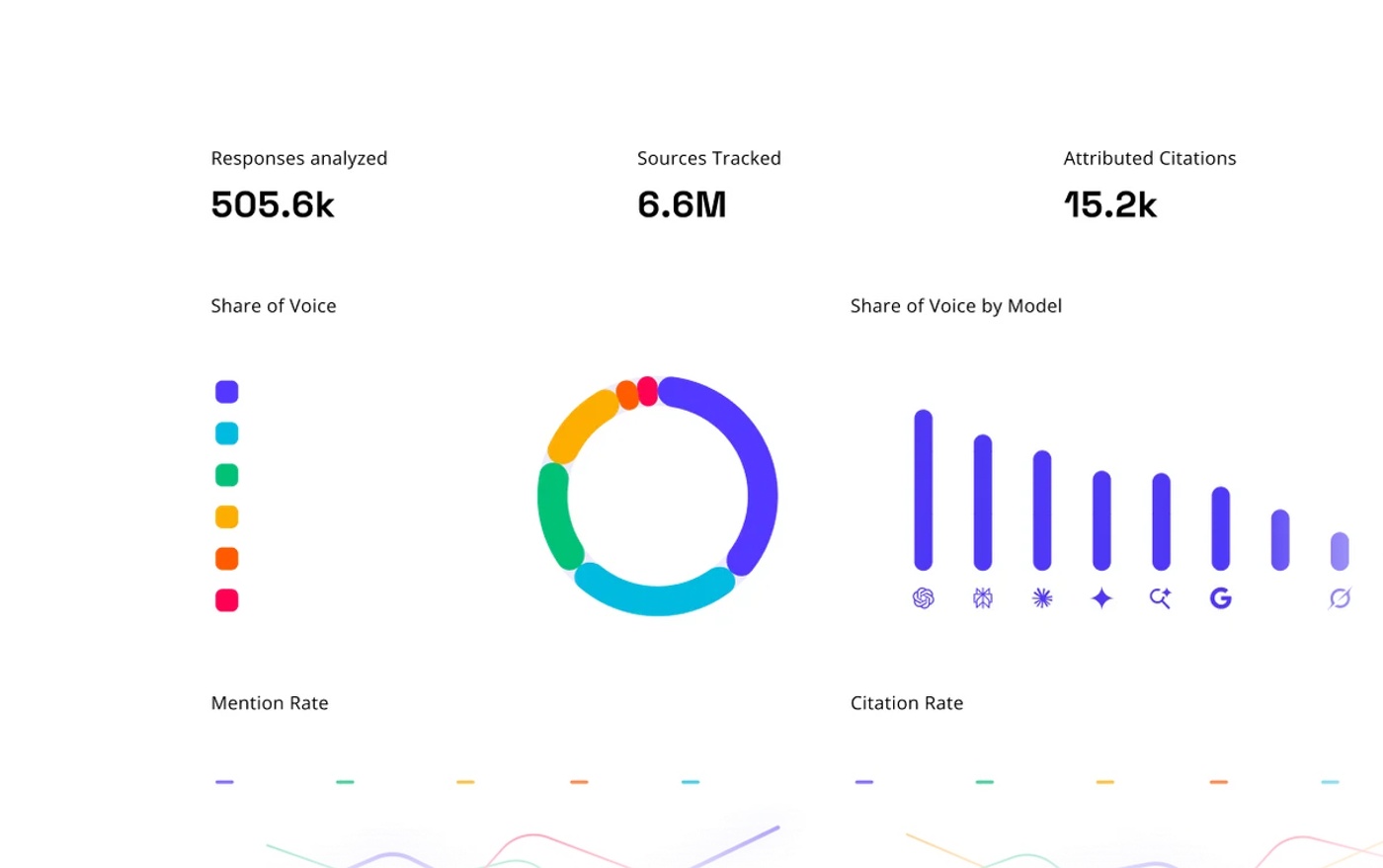Click the Claude starburst icon
This screenshot has height=868, width=1383.
click(1042, 598)
